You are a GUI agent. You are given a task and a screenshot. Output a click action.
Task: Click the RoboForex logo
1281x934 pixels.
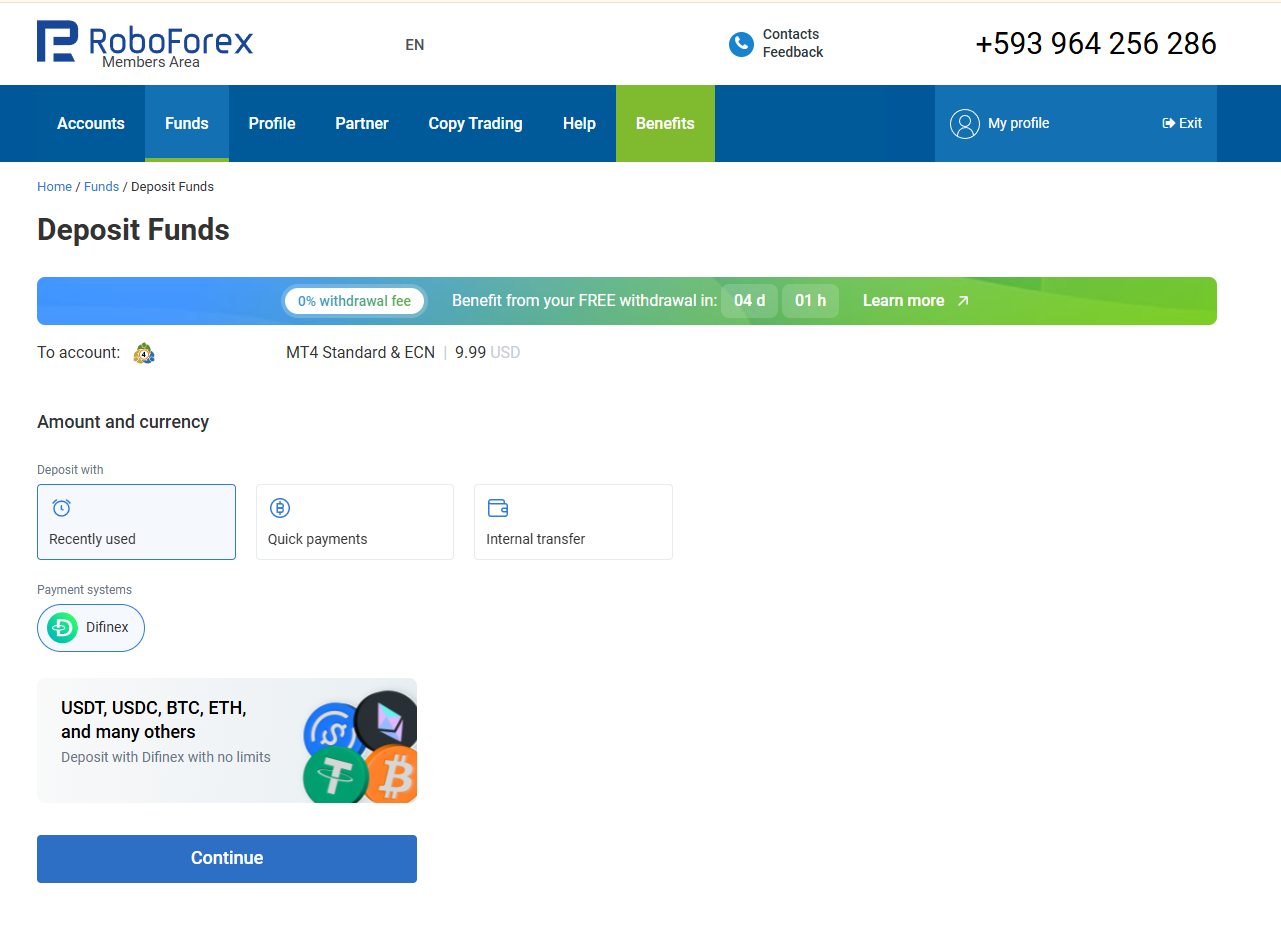pyautogui.click(x=145, y=44)
